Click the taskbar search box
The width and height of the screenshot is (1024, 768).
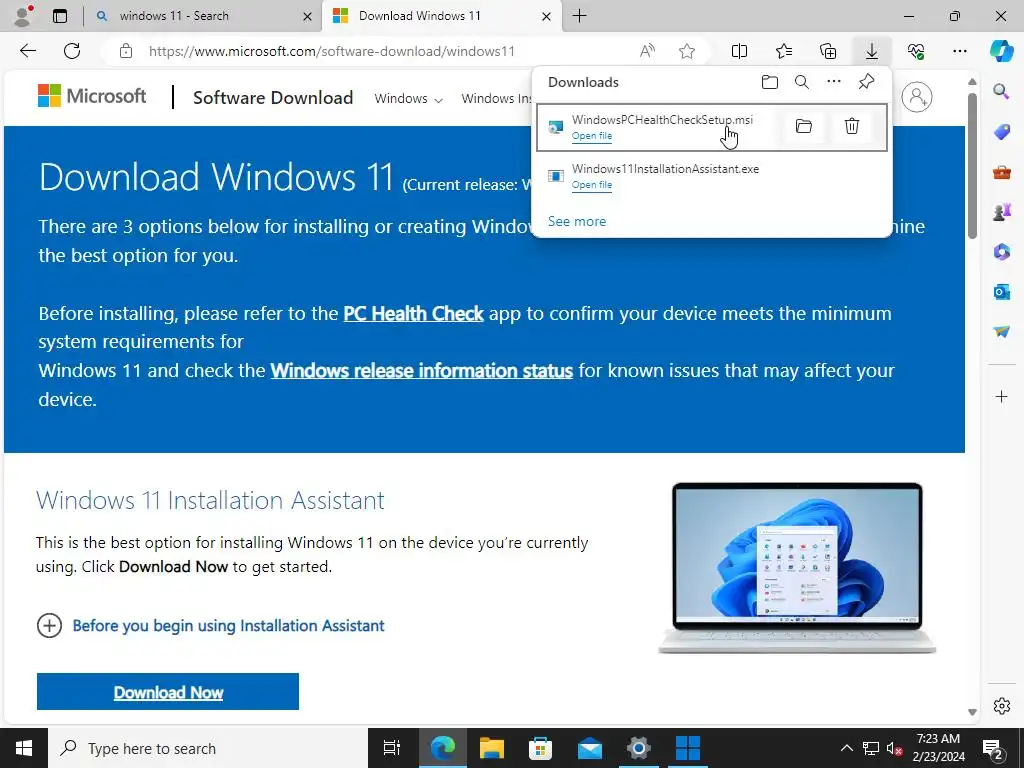click(208, 748)
